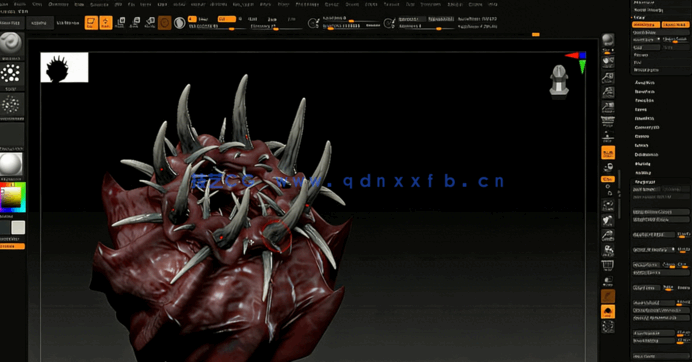
Task: Expand the NanoMesh section
Action: pyautogui.click(x=645, y=91)
